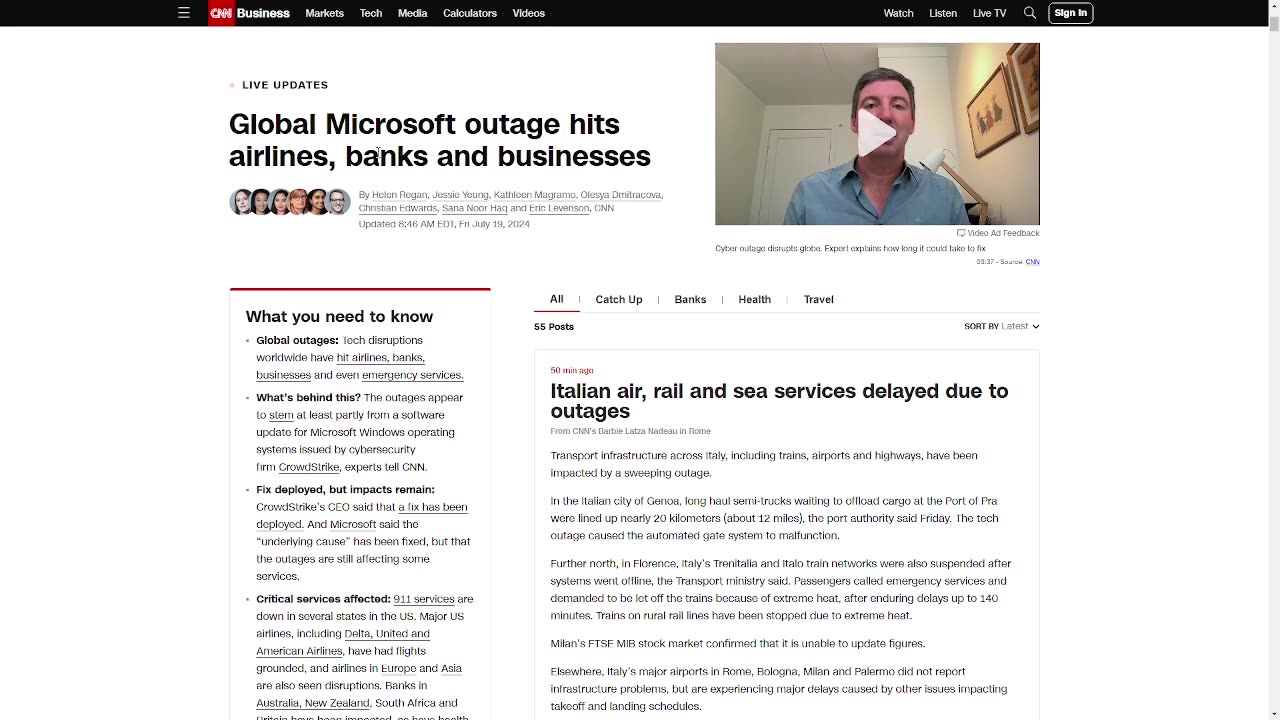Image resolution: width=1280 pixels, height=720 pixels.
Task: Click the first author avatar photo
Action: pos(241,202)
